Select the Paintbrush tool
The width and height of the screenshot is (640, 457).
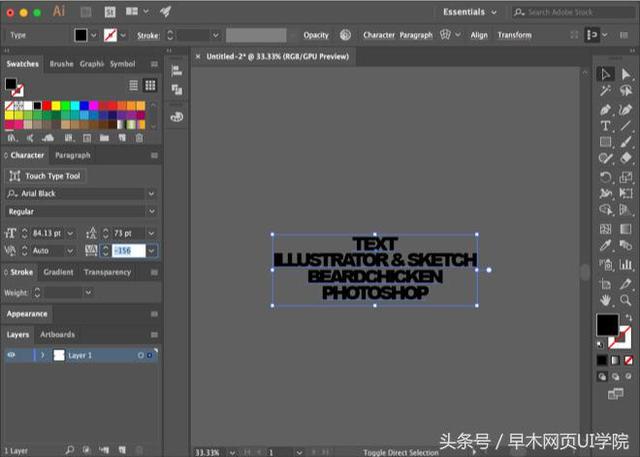tap(625, 142)
